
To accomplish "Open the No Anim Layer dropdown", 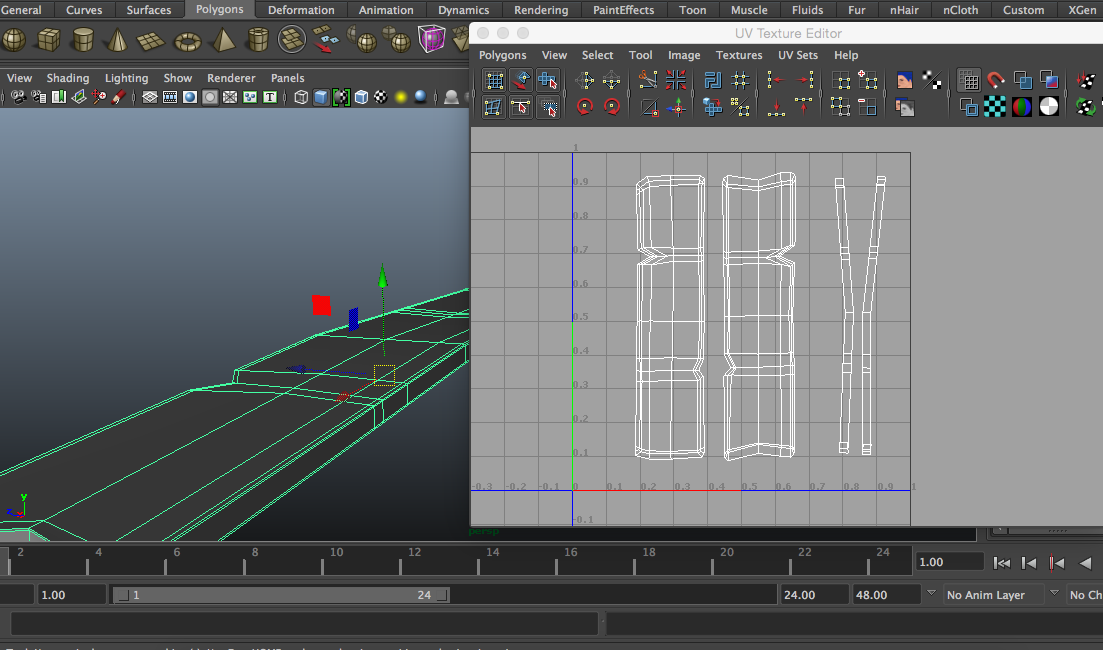I will [x=990, y=594].
